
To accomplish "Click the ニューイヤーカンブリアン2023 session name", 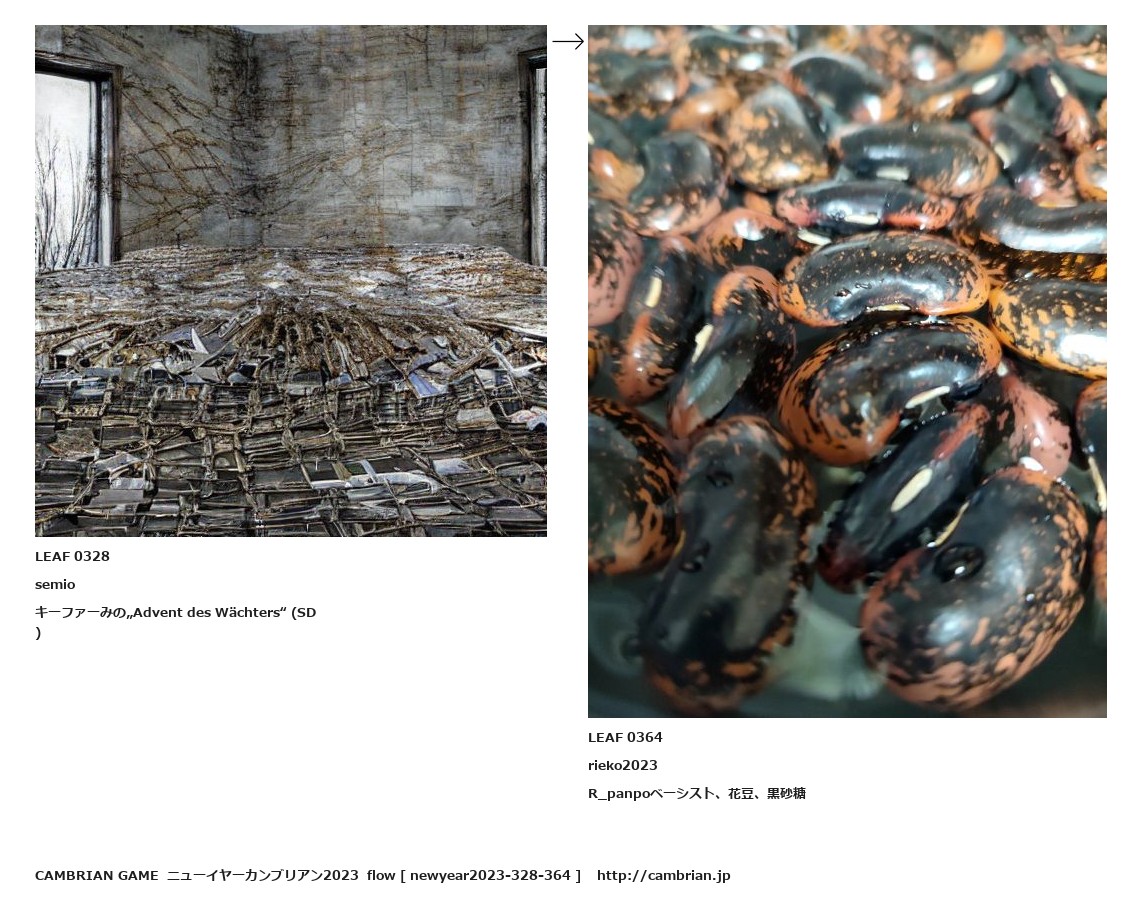I will point(263,876).
